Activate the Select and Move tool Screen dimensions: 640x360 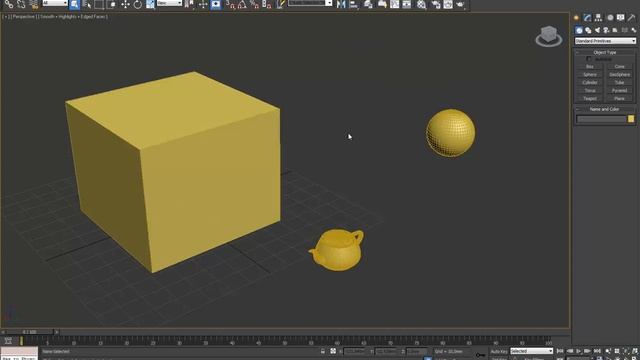pos(125,4)
